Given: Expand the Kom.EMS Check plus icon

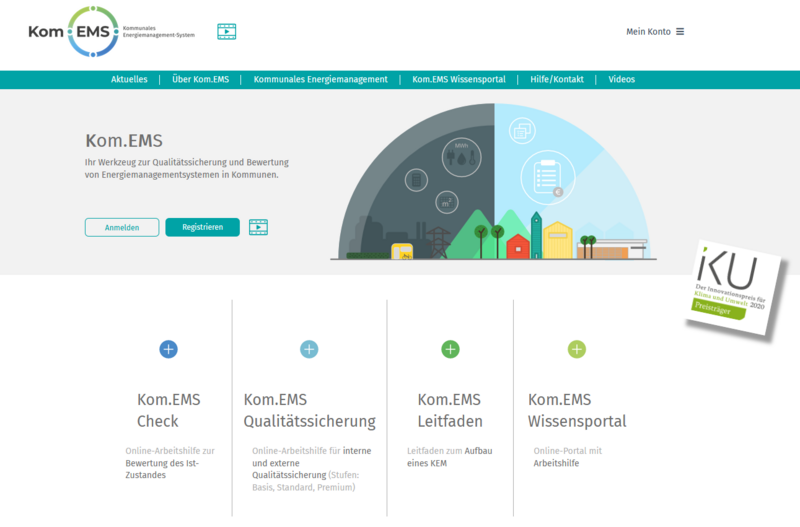Looking at the screenshot, I should 168,349.
